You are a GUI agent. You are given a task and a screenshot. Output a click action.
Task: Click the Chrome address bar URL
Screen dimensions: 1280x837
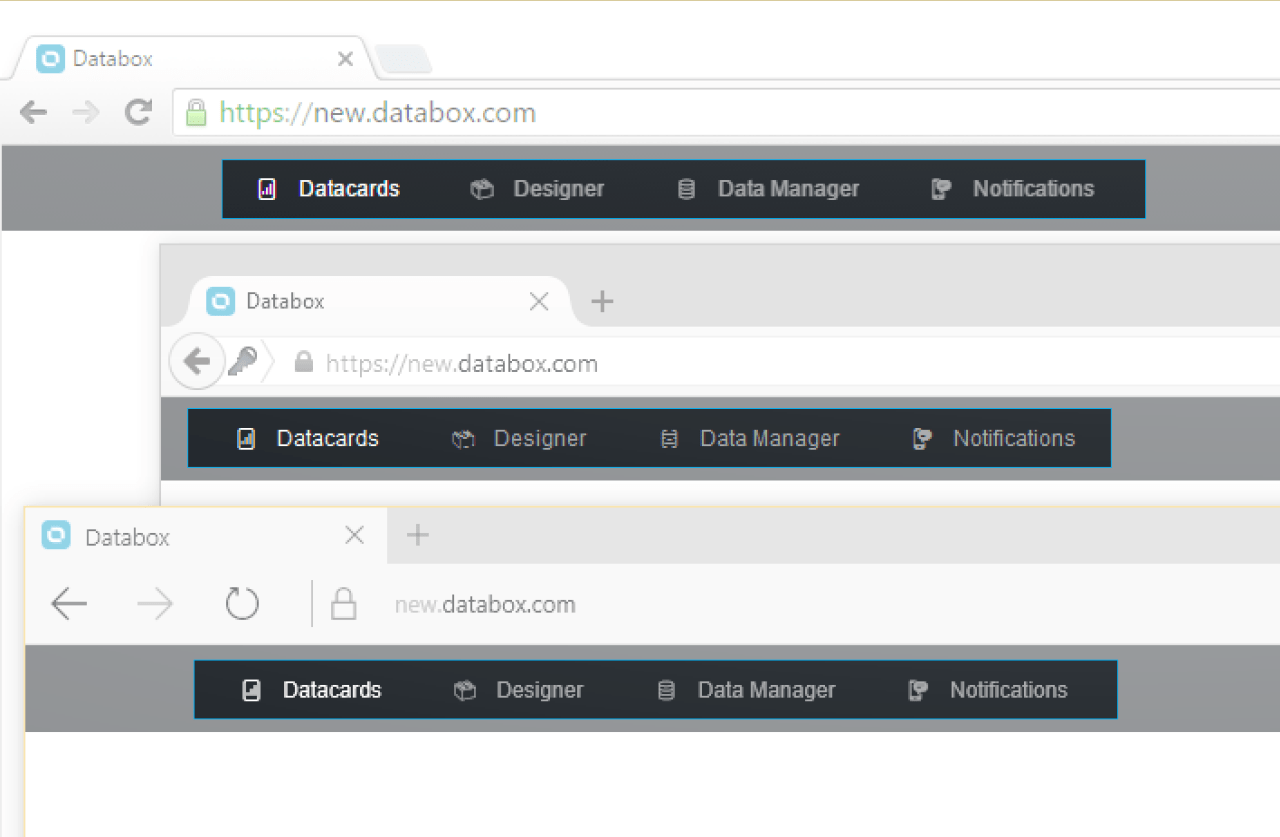coord(378,112)
